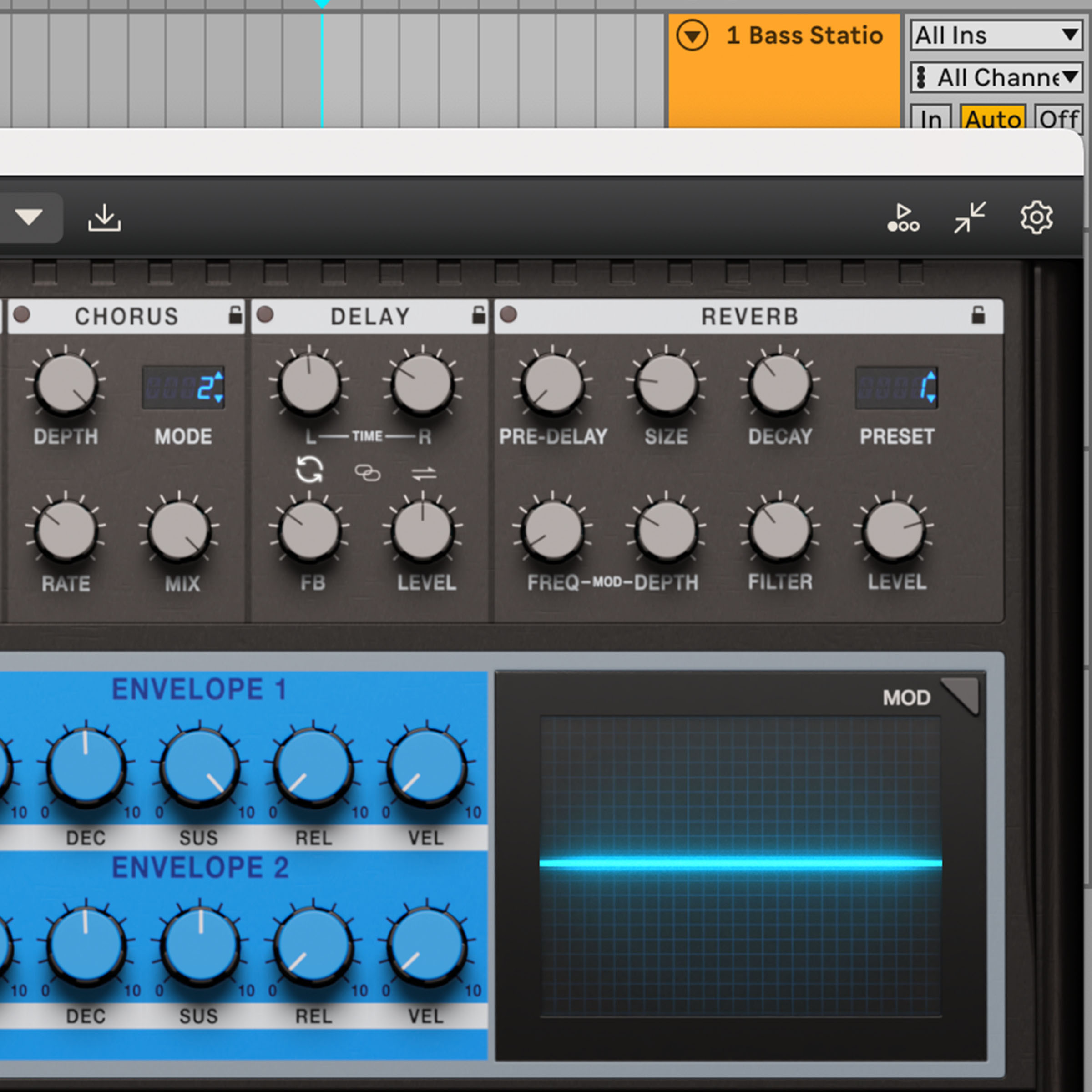Click the delay ping-pong arrows icon
This screenshot has width=1092, height=1092.
click(x=424, y=473)
